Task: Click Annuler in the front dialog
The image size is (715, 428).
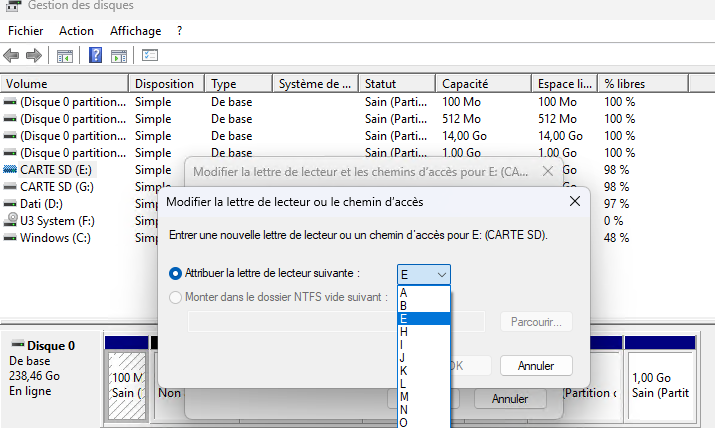Action: [536, 366]
